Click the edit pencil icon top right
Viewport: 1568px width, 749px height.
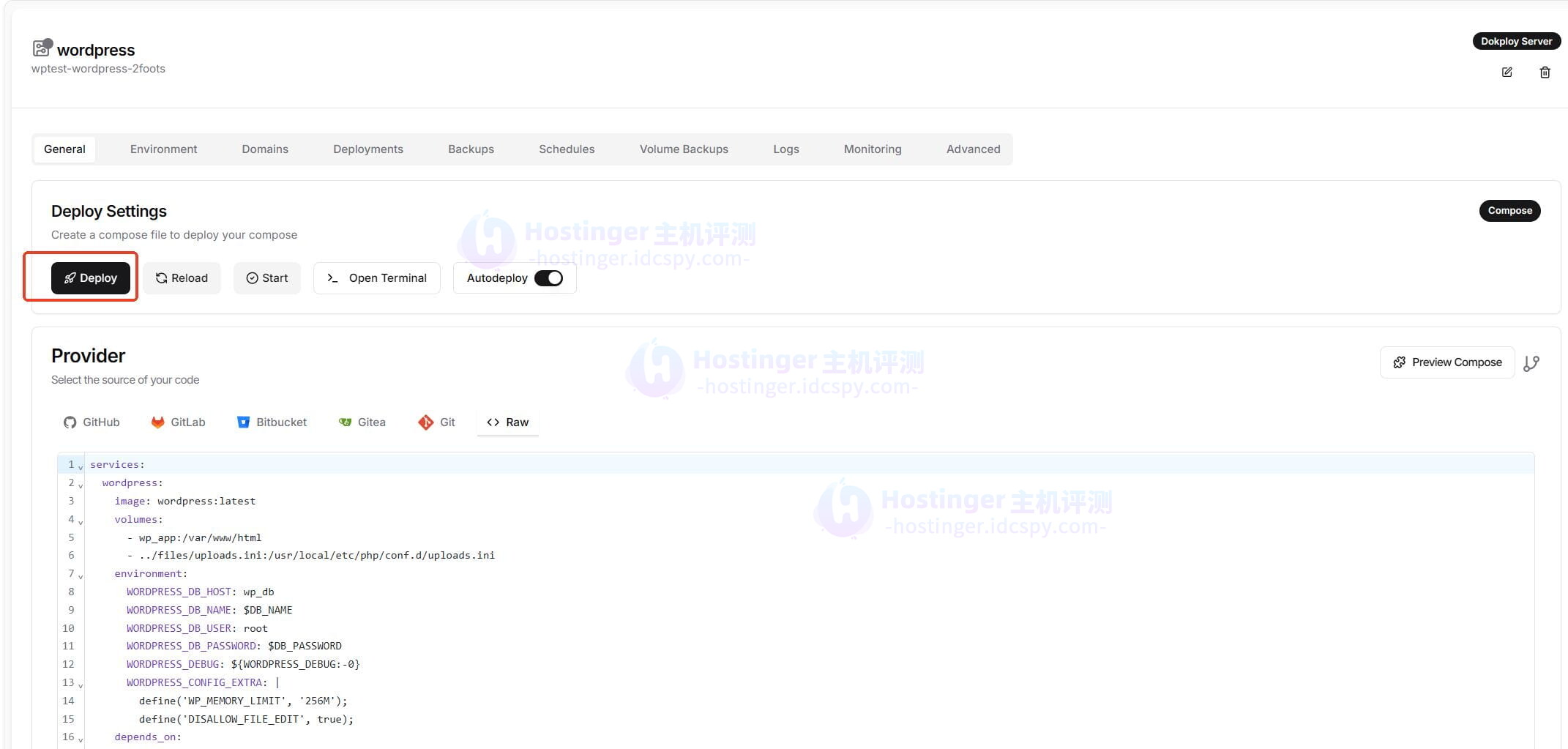tap(1507, 72)
